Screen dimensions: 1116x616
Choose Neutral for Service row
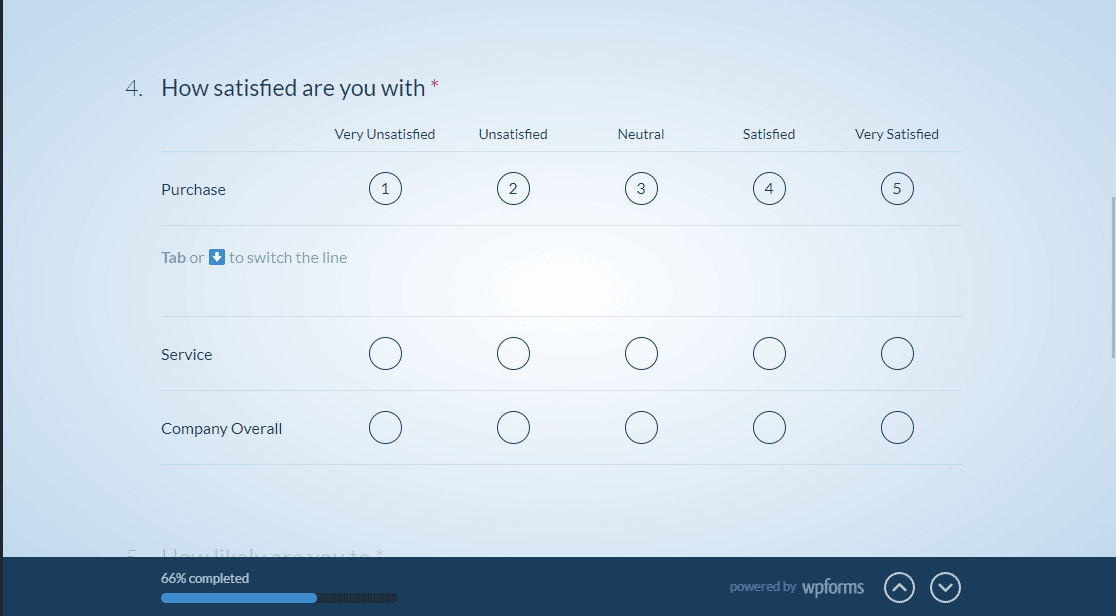(641, 354)
